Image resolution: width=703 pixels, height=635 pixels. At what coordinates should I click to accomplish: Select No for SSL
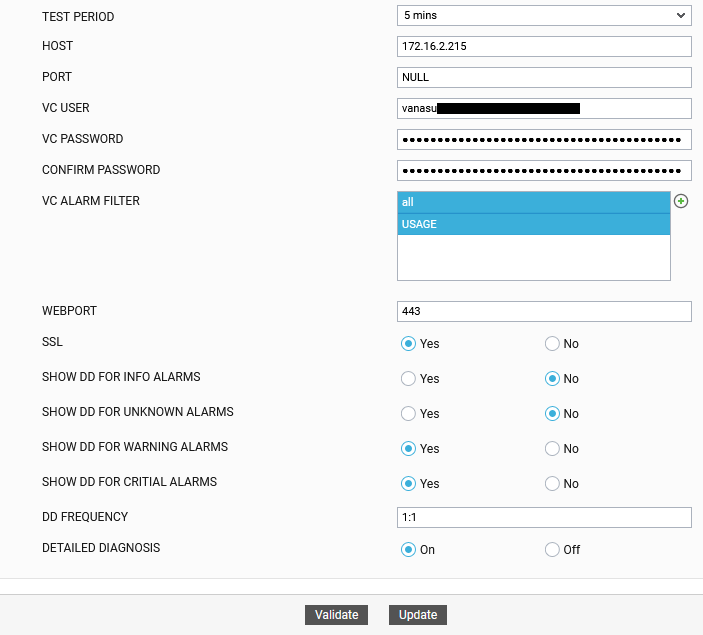pos(552,344)
